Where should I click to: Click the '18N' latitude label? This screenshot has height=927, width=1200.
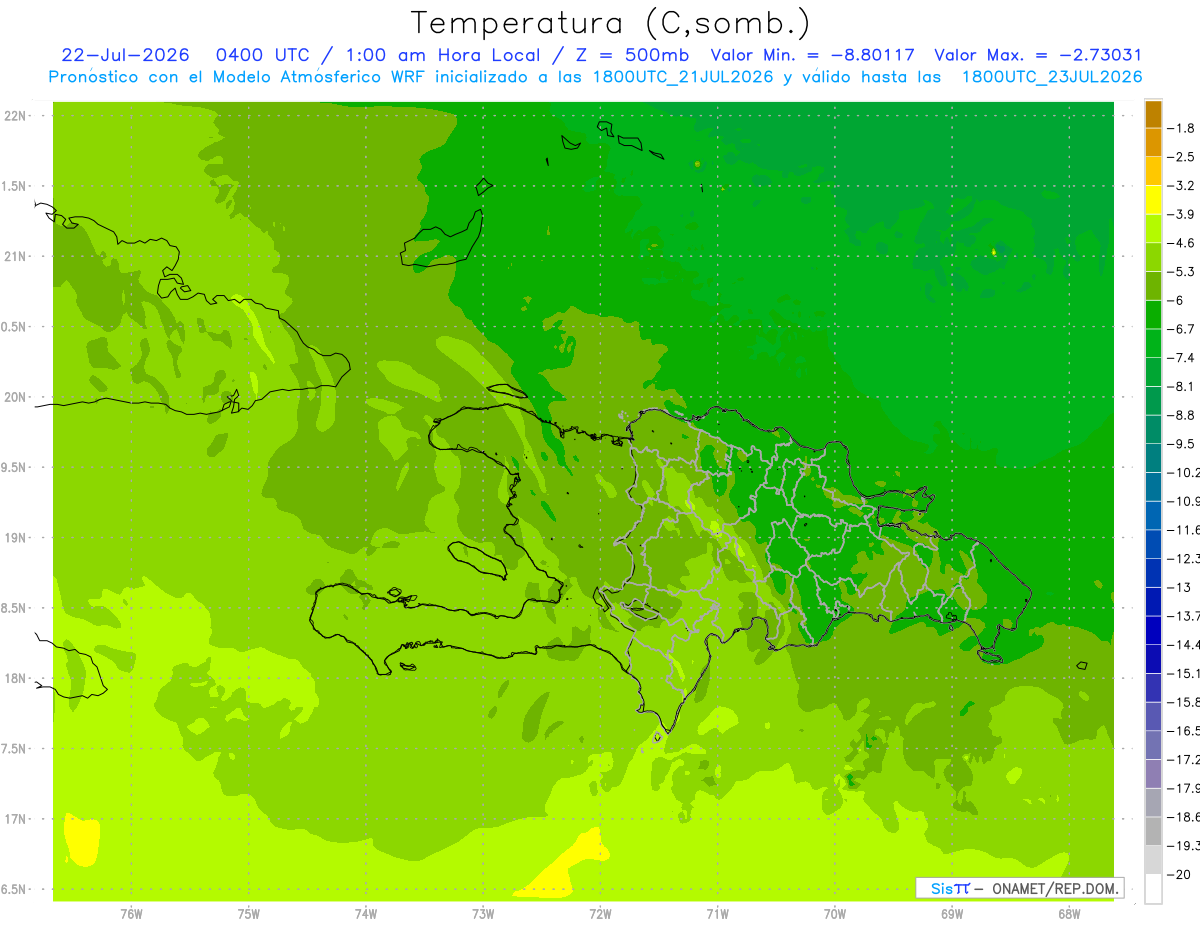(17, 678)
